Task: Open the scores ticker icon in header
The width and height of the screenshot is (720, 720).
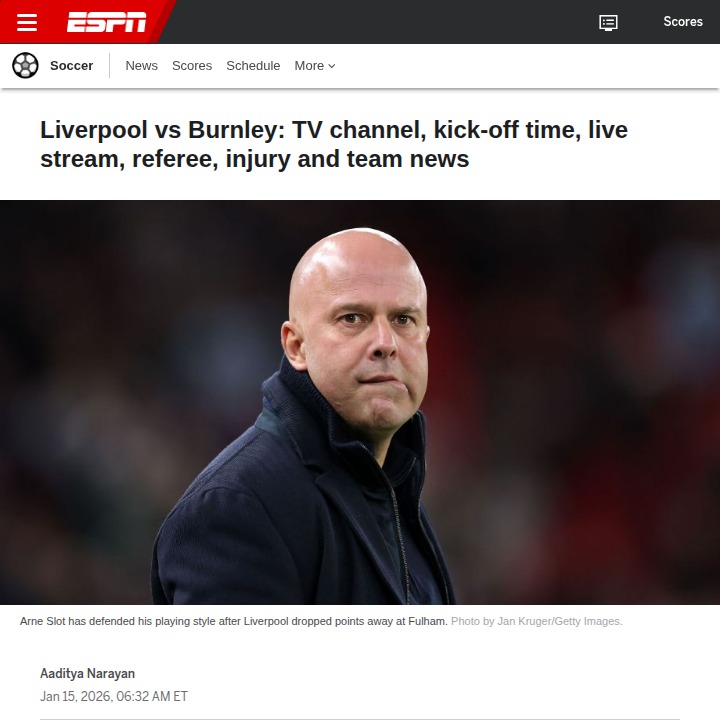Action: pyautogui.click(x=608, y=22)
